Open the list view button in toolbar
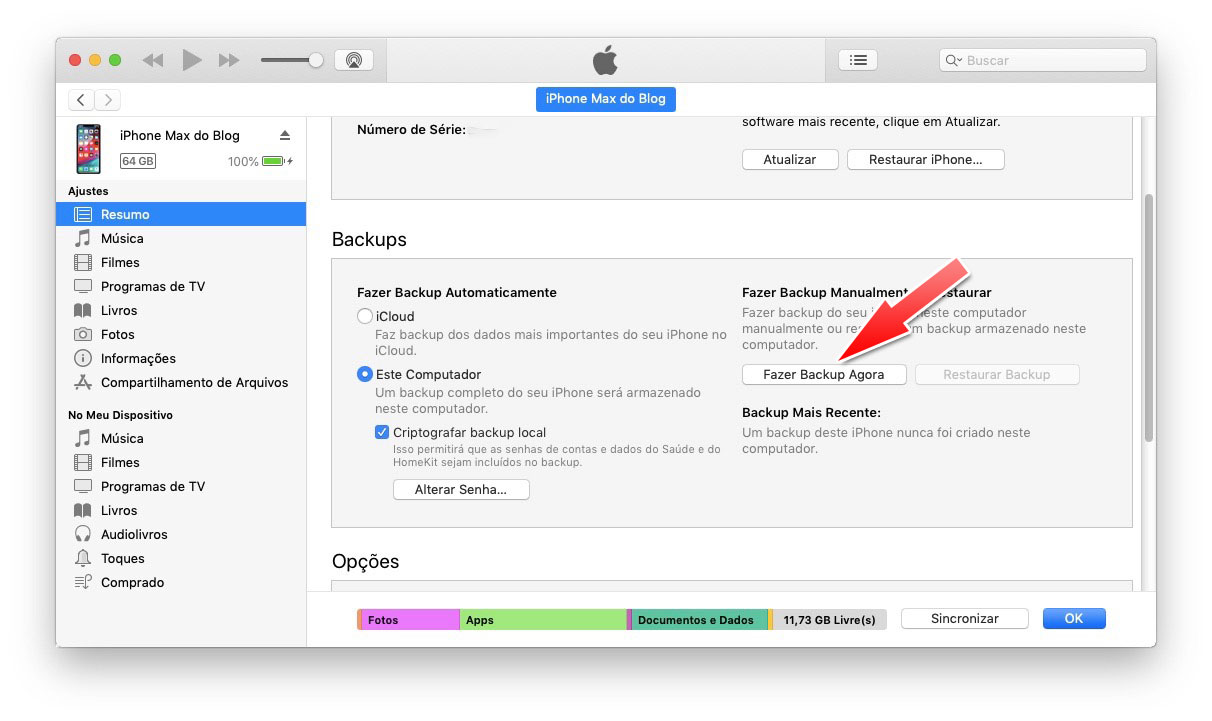Screen dimensions: 1212x721 click(857, 60)
